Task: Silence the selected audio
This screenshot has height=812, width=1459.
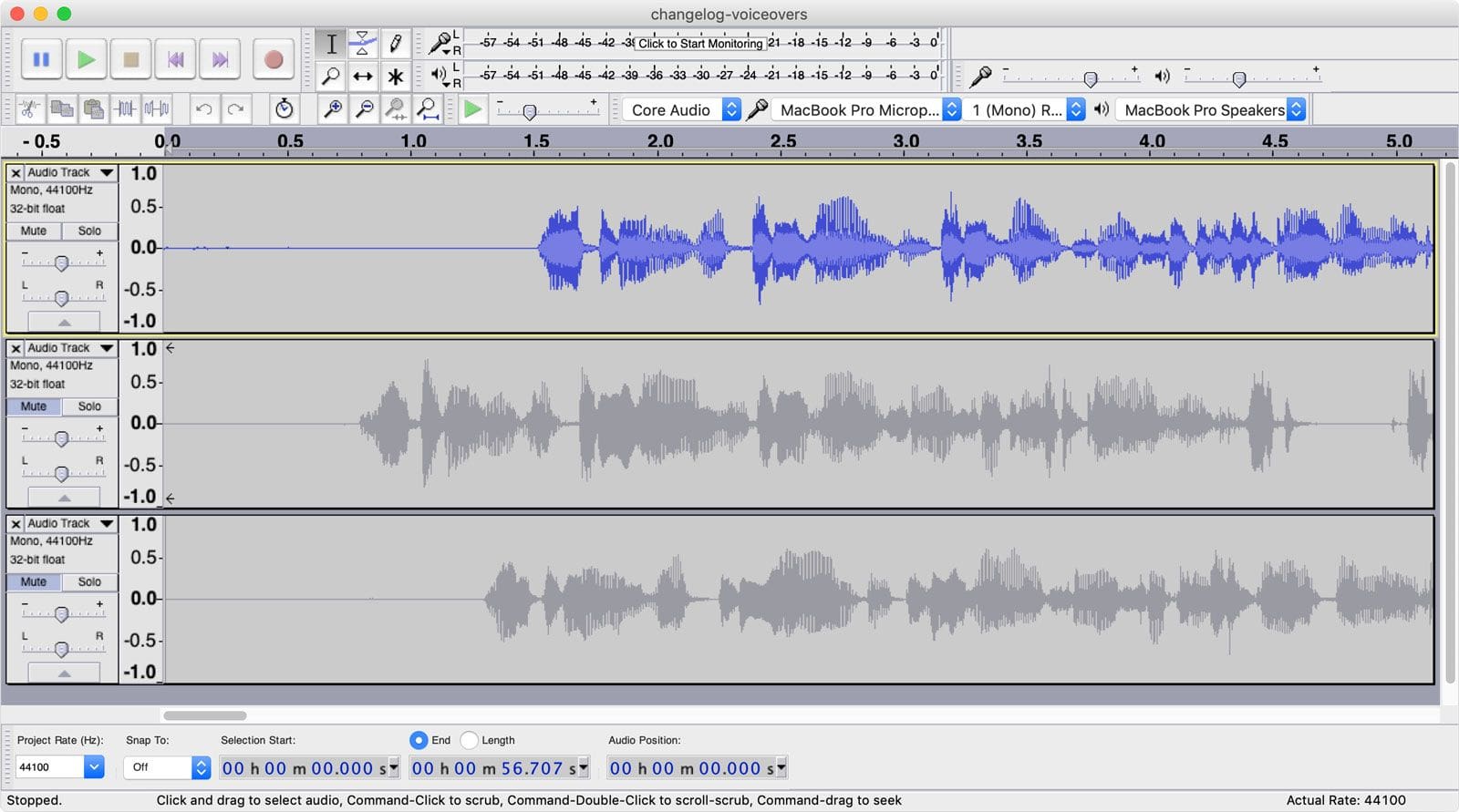Action: 157,109
